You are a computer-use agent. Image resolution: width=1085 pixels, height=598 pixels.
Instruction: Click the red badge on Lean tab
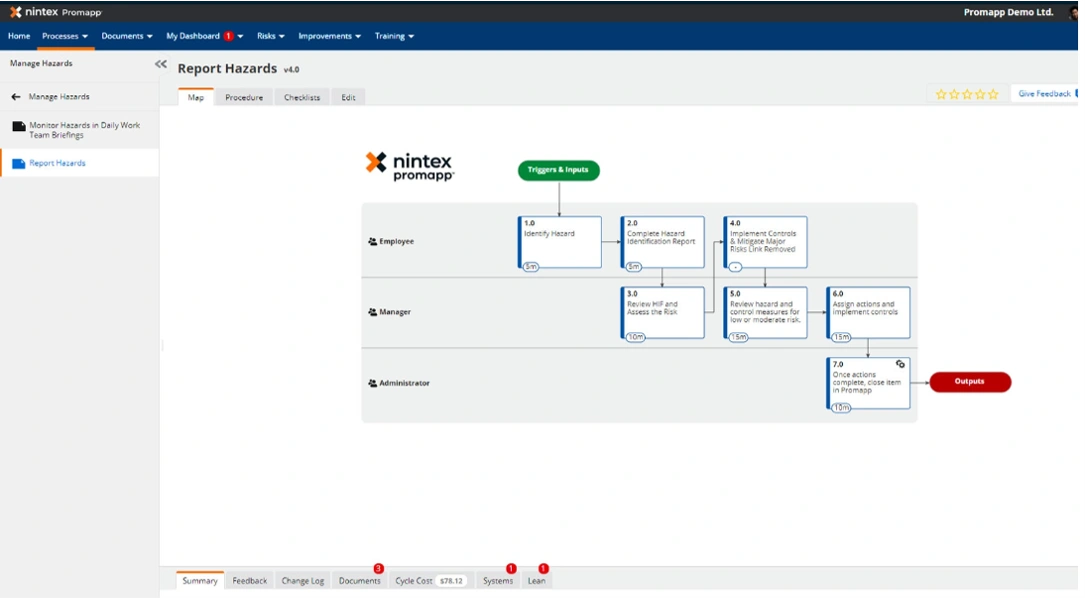543,568
